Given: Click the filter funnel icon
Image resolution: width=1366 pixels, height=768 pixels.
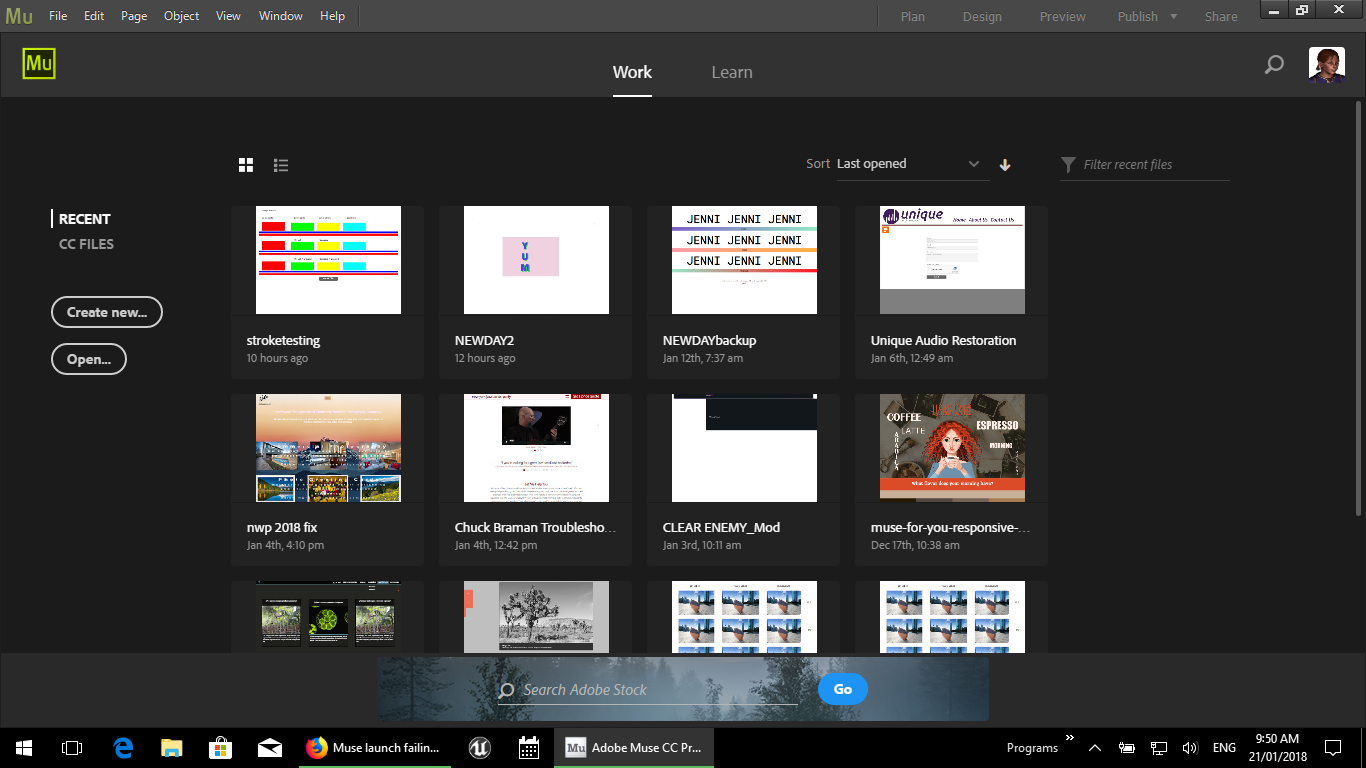Looking at the screenshot, I should (x=1068, y=164).
